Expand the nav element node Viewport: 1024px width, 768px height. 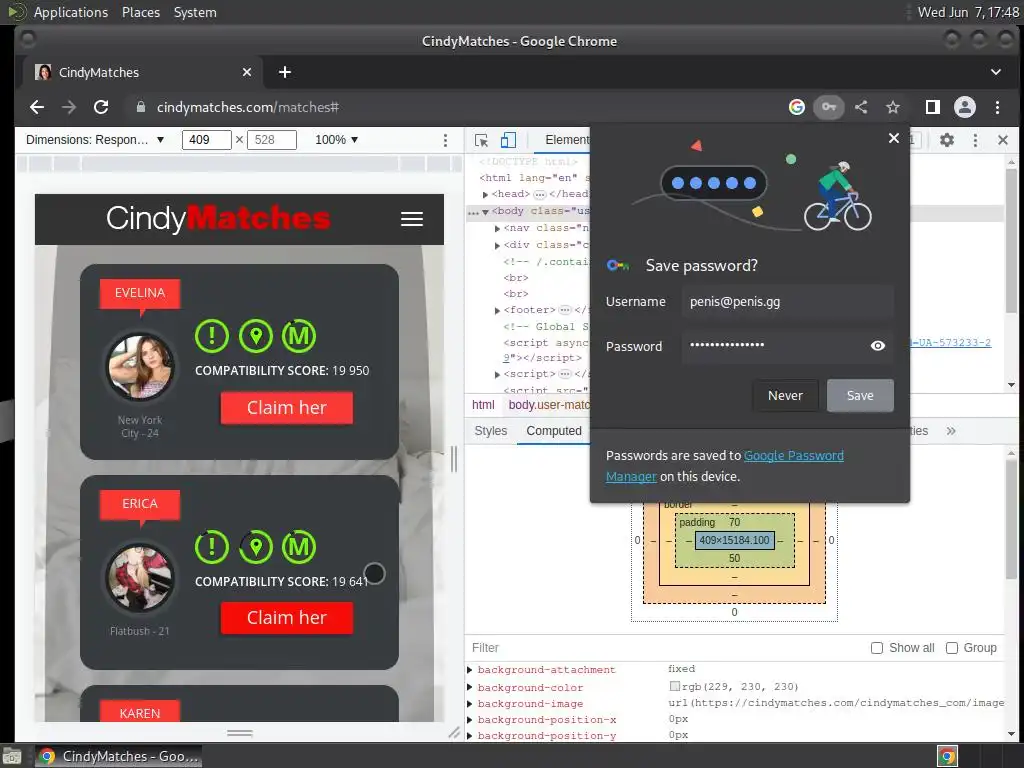pyautogui.click(x=498, y=229)
